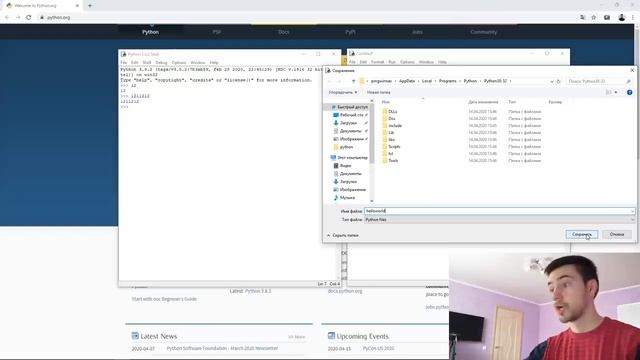Open the PSF tab on python.org
The image size is (640, 360).
click(217, 32)
